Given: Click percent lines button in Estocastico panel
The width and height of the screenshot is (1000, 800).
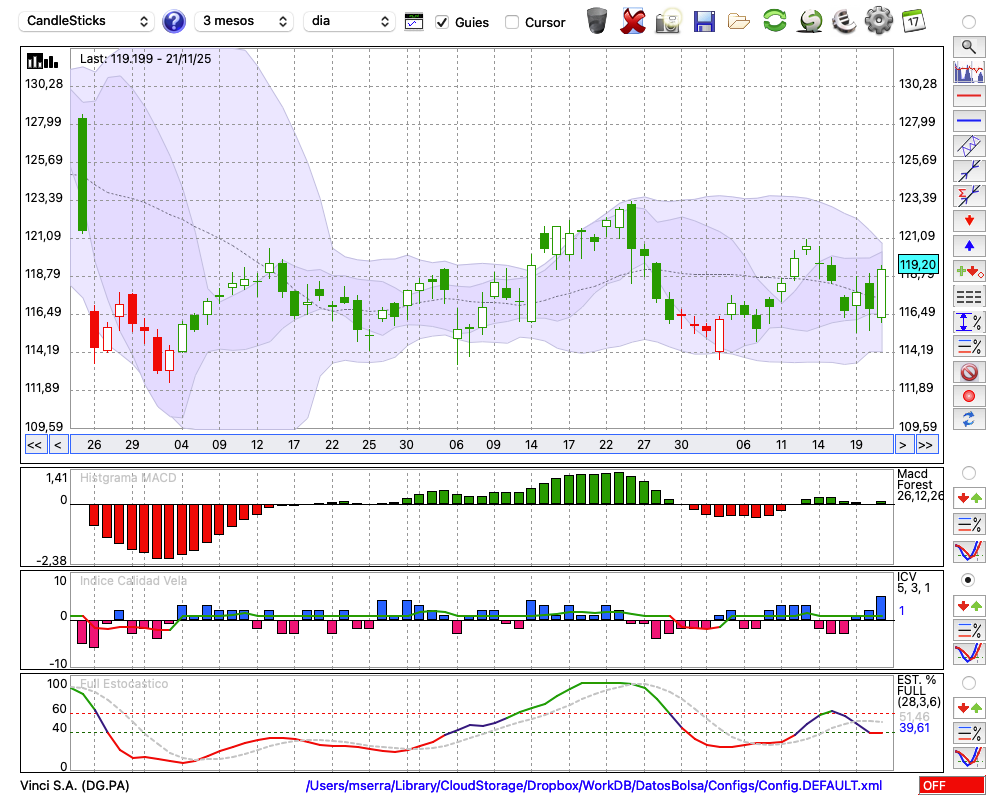Looking at the screenshot, I should 969,732.
